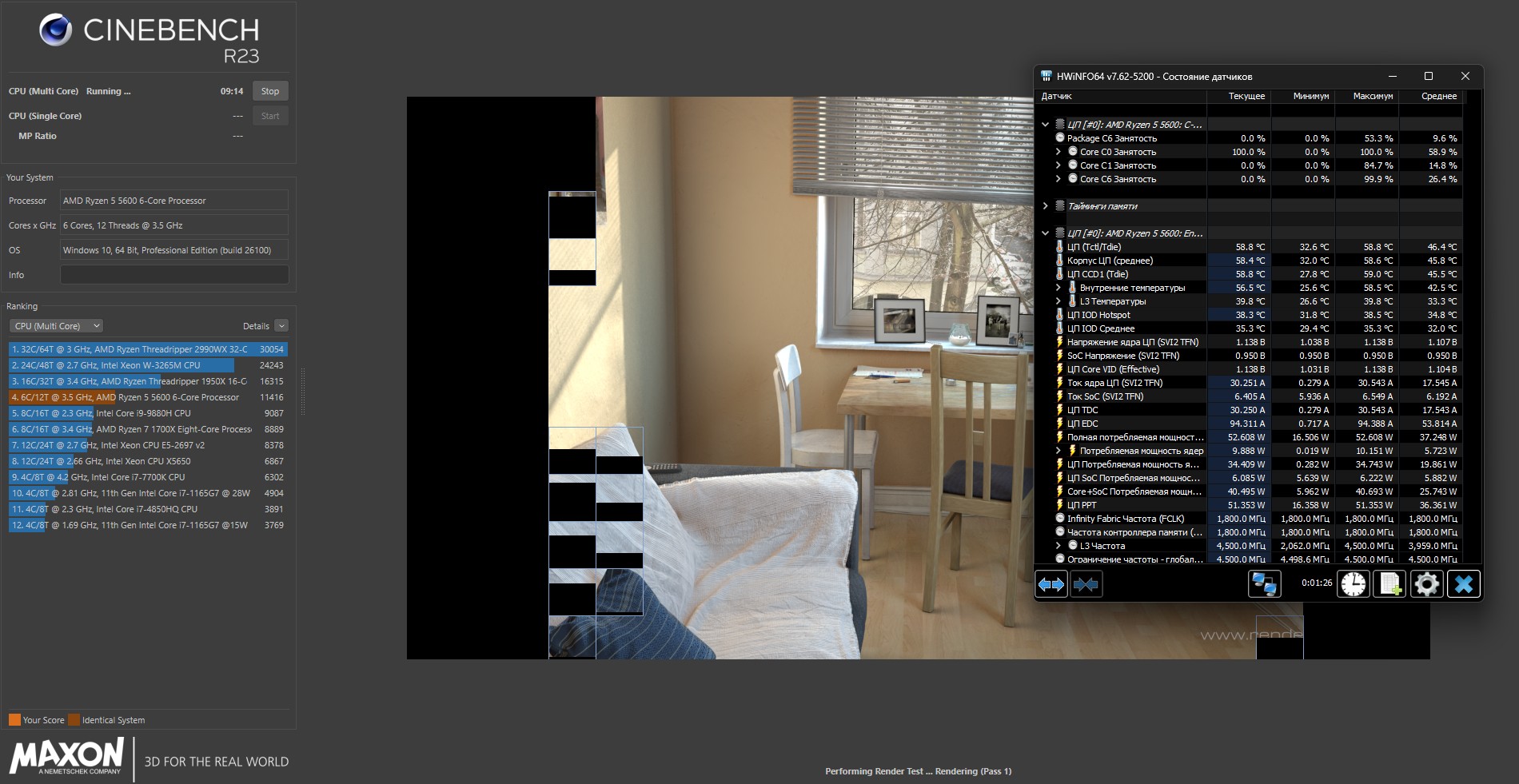Select ranking entry for Xeon W-3265M
Screen dimensions: 1519x784
pos(148,365)
